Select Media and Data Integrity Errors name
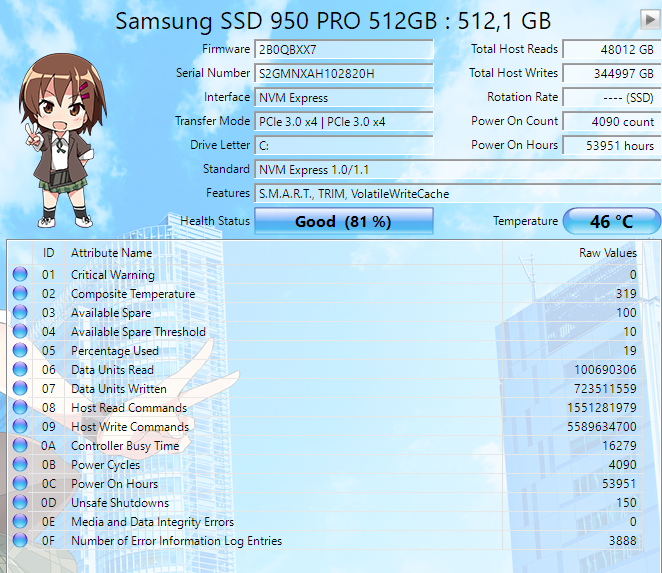 coord(152,522)
